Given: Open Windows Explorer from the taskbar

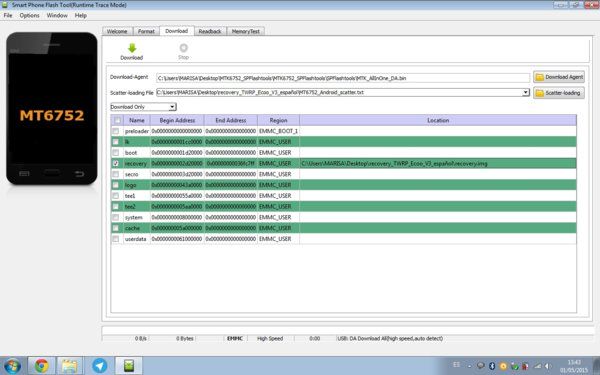Looking at the screenshot, I should [x=69, y=366].
